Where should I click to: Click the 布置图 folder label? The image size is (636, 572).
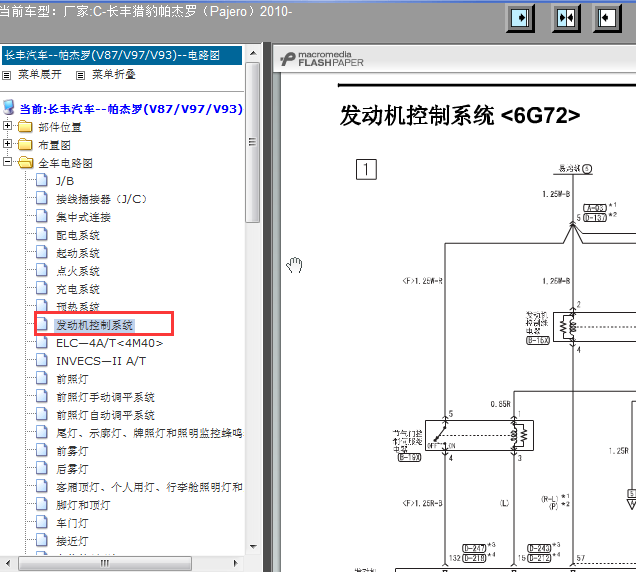(x=54, y=145)
